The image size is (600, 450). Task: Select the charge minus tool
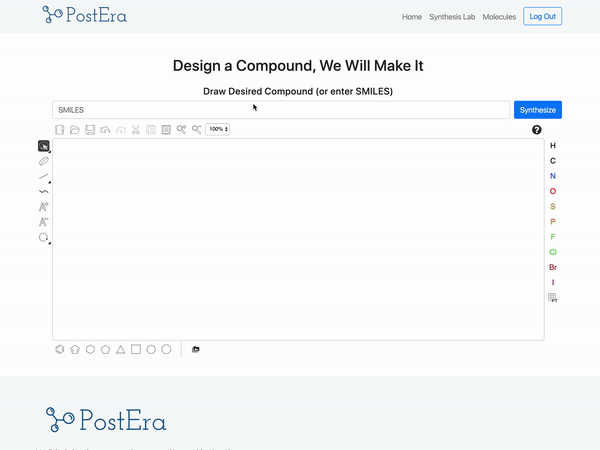44,222
